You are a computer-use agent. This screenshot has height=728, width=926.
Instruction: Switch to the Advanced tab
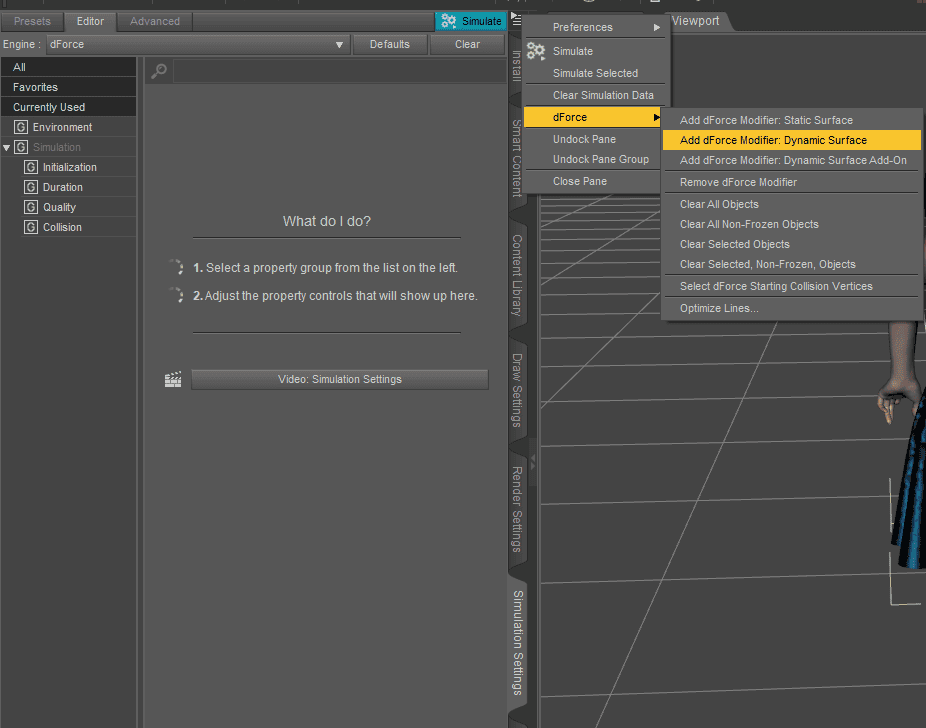click(155, 21)
